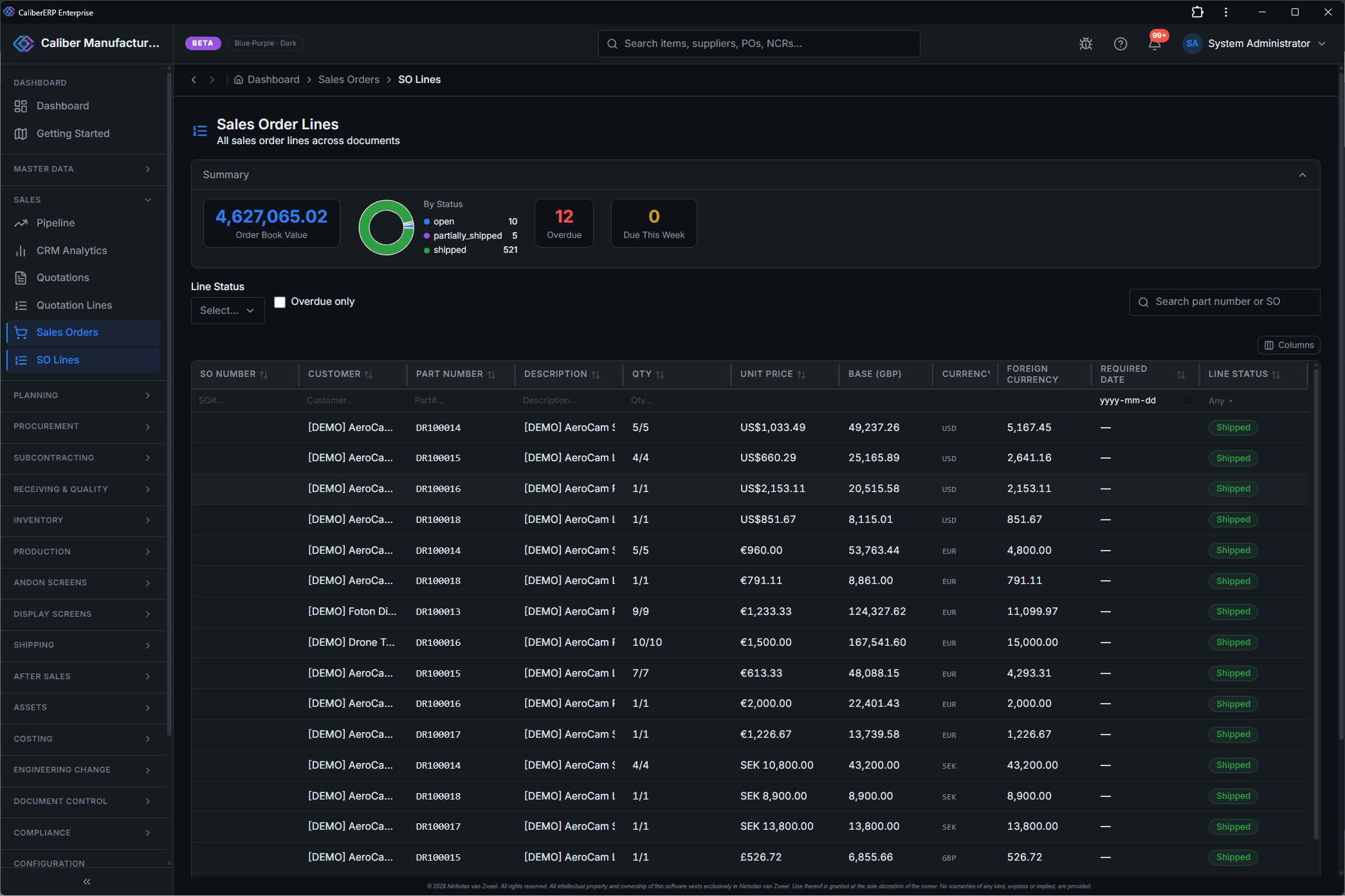Go to Pipeline in sidebar
This screenshot has height=896, width=1345.
tap(84, 223)
